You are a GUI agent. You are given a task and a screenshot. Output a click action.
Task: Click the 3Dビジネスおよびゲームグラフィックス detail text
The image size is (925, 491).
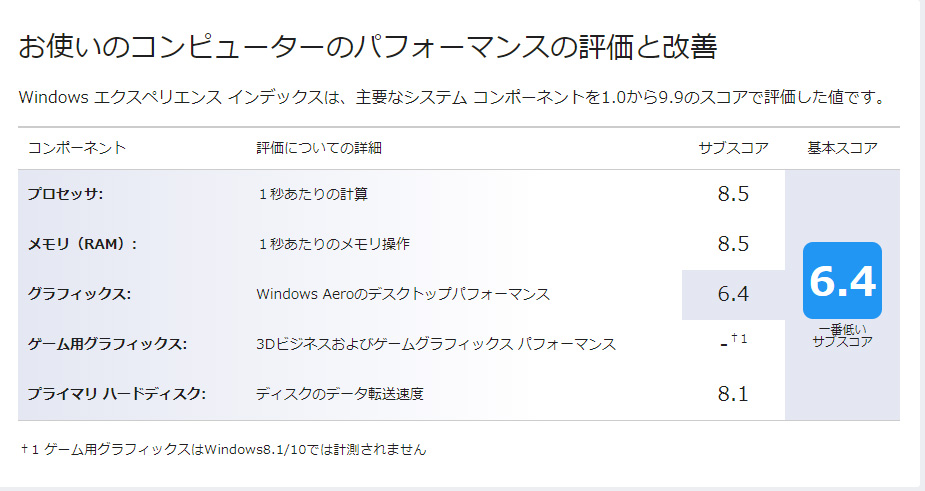point(436,344)
